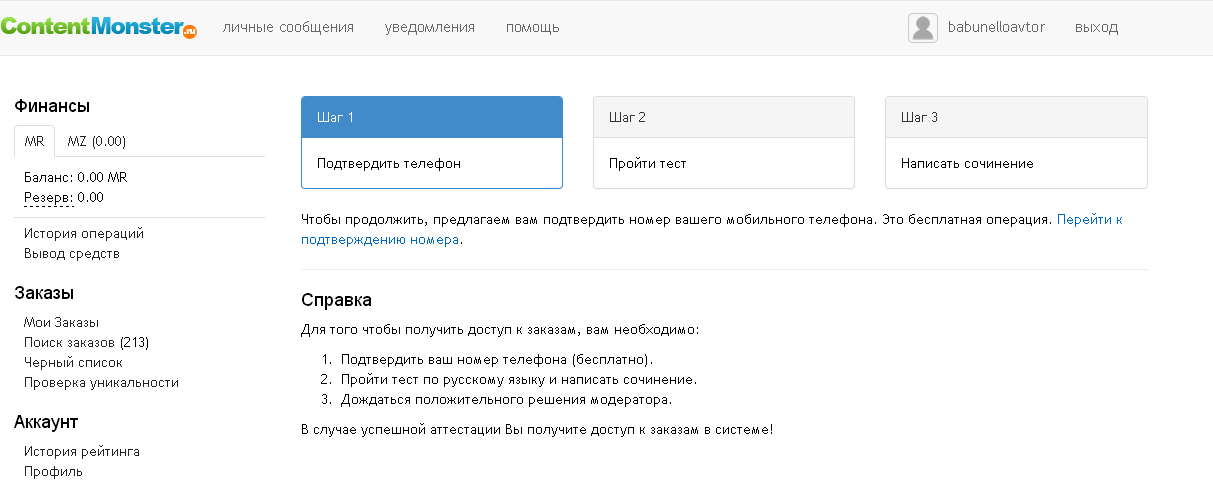1213x484 pixels.
Task: Click Пройти тест step text
Action: [x=648, y=163]
